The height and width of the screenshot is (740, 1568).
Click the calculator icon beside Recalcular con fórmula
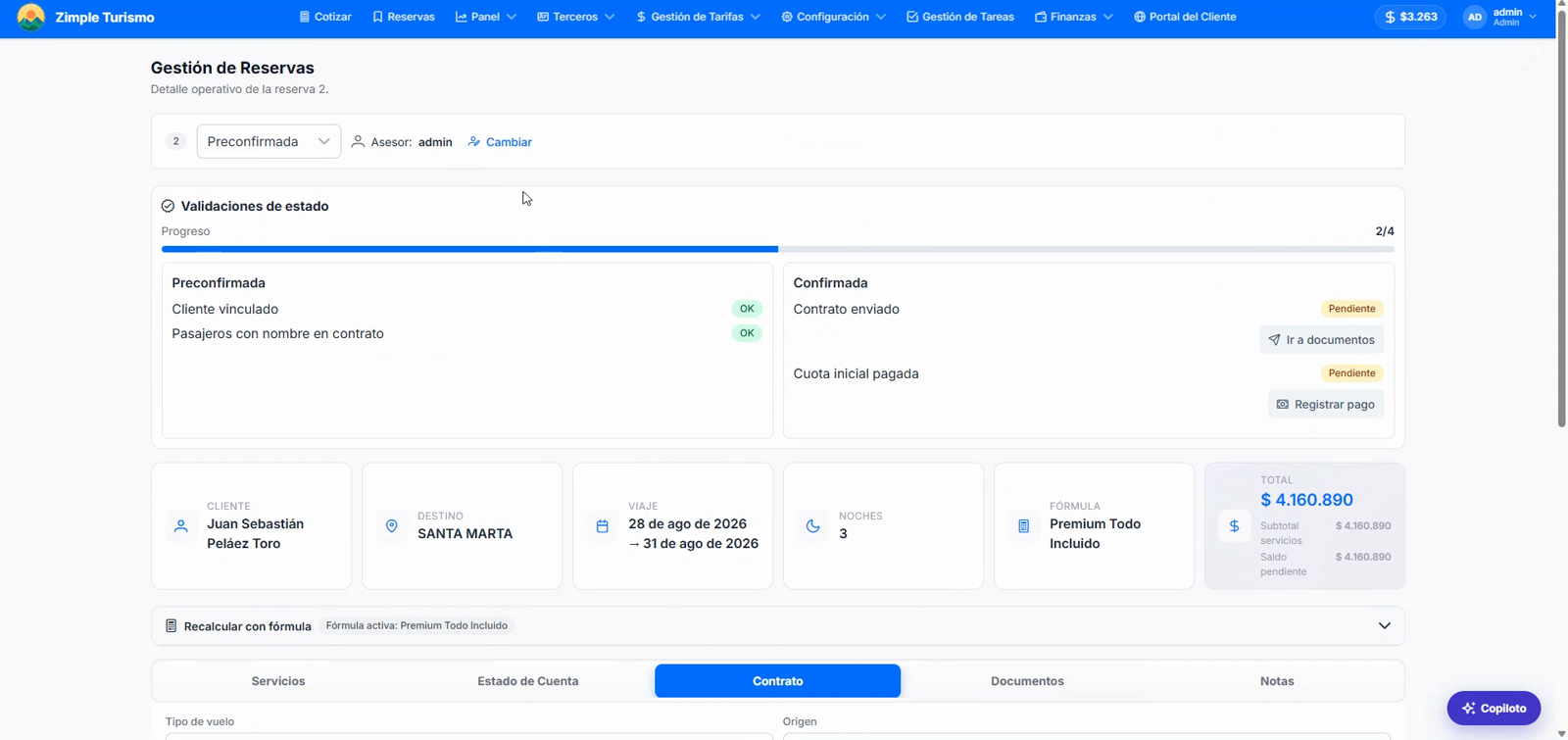(171, 625)
